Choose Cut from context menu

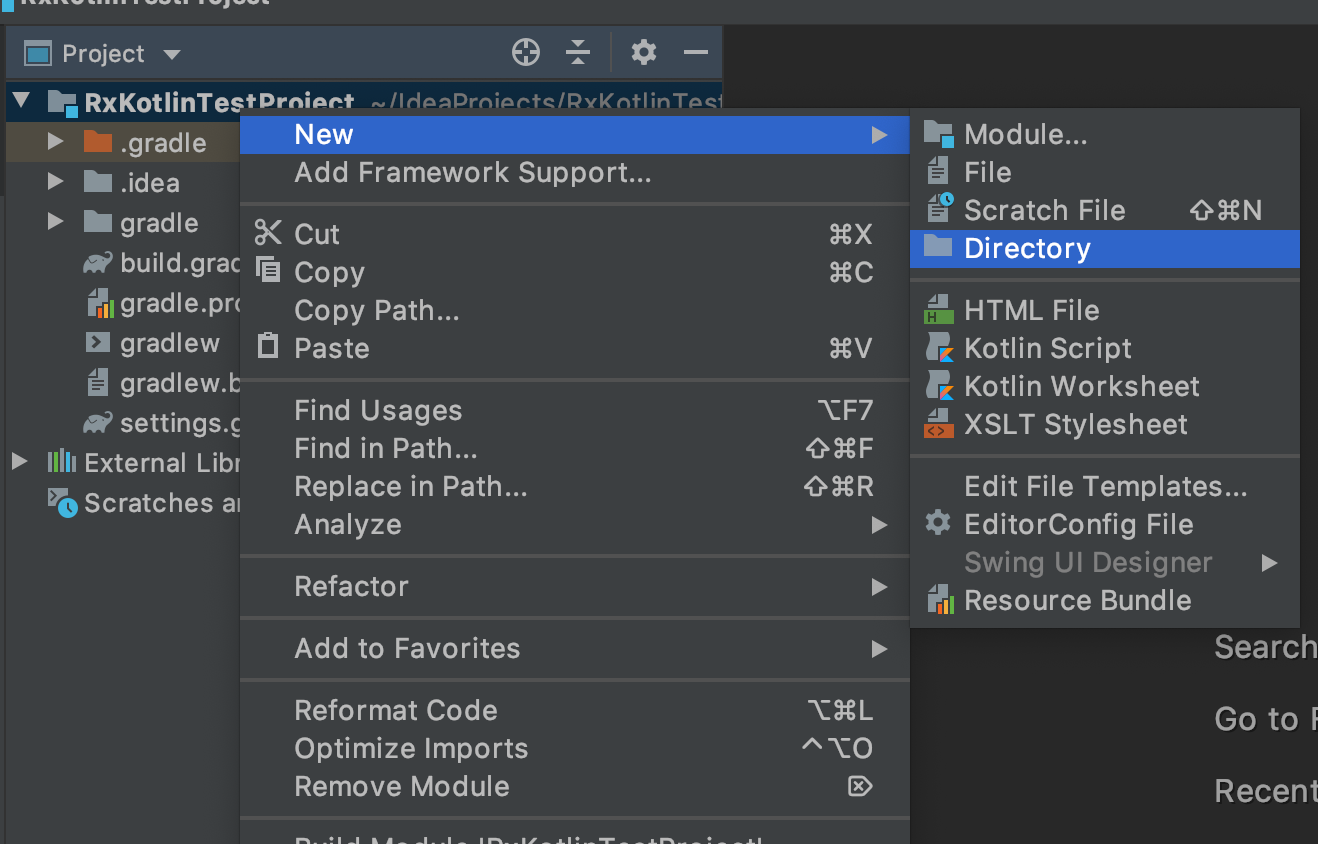tap(574, 234)
